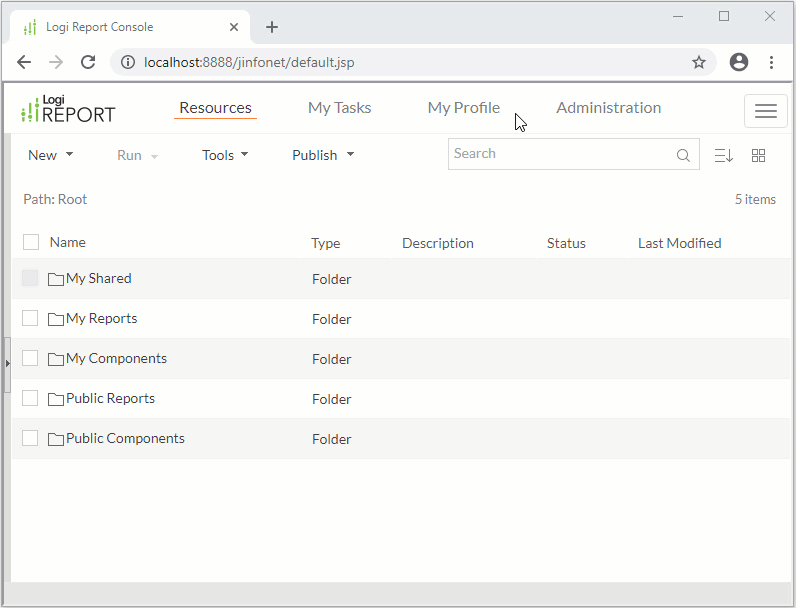
Task: Expand the New dropdown menu
Action: [x=50, y=155]
